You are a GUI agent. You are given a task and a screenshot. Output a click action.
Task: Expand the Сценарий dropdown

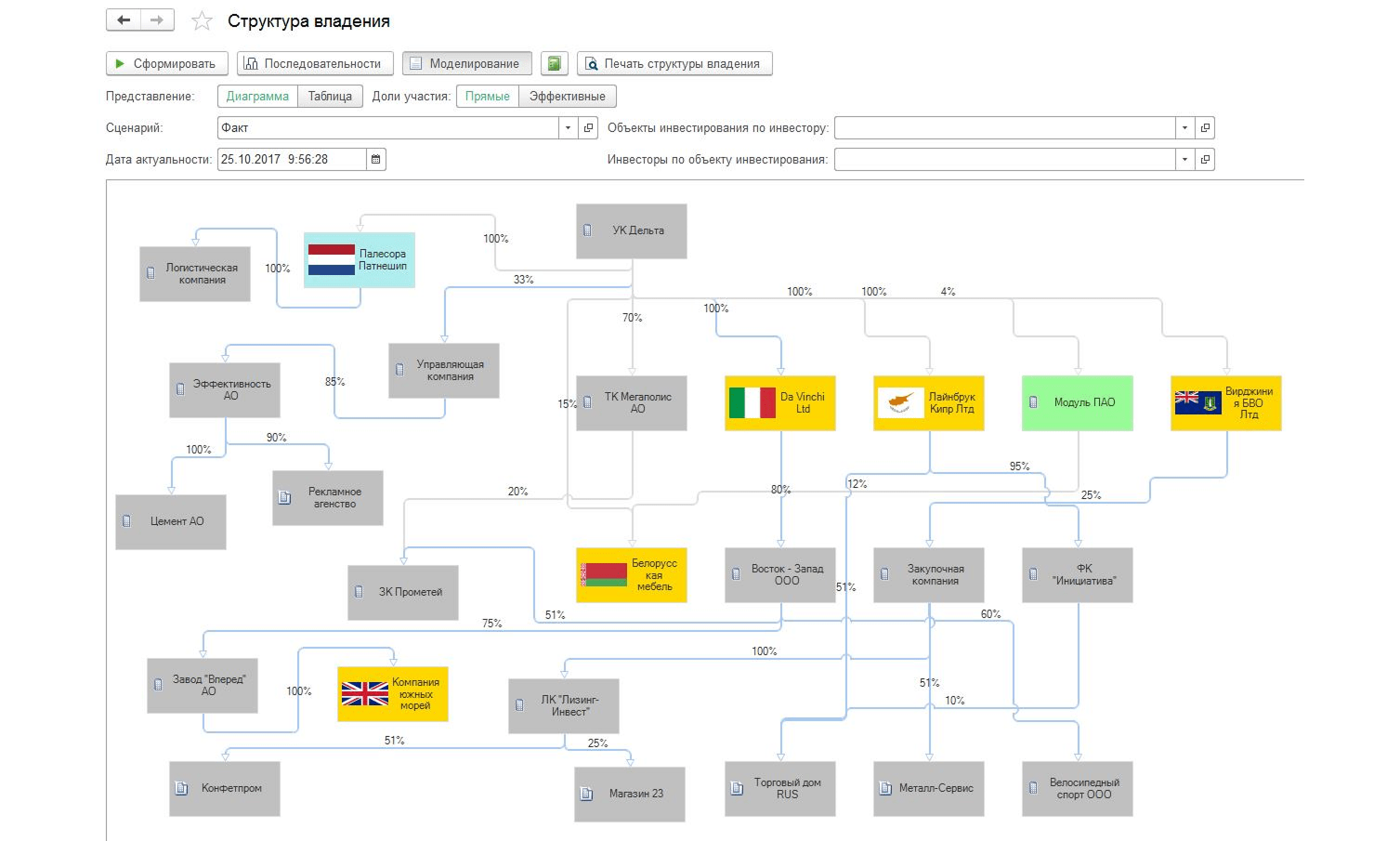point(568,127)
